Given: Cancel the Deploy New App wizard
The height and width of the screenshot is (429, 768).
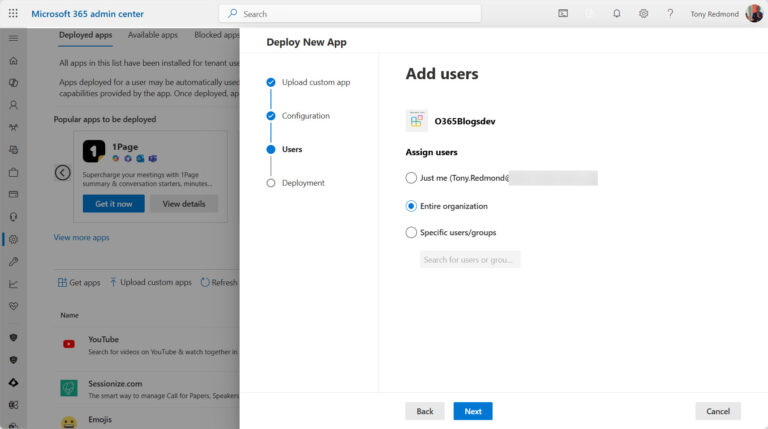Looking at the screenshot, I should 717,411.
